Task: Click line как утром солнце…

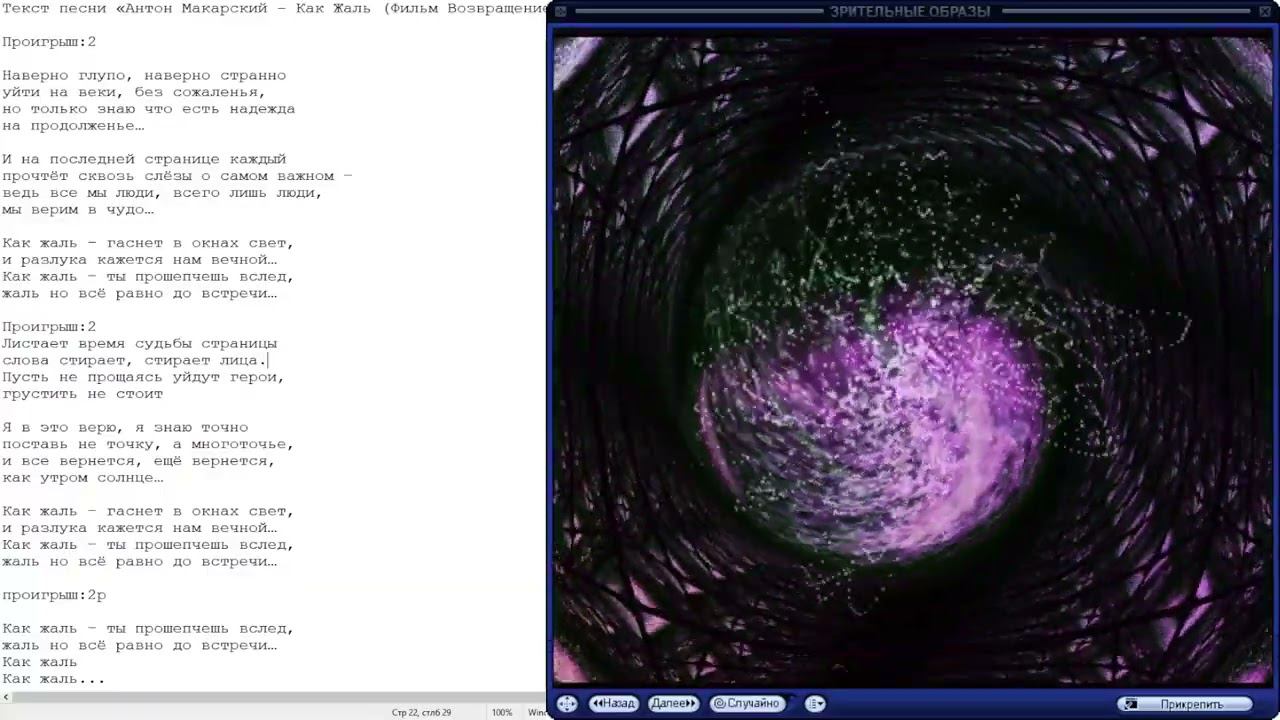Action: click(82, 478)
